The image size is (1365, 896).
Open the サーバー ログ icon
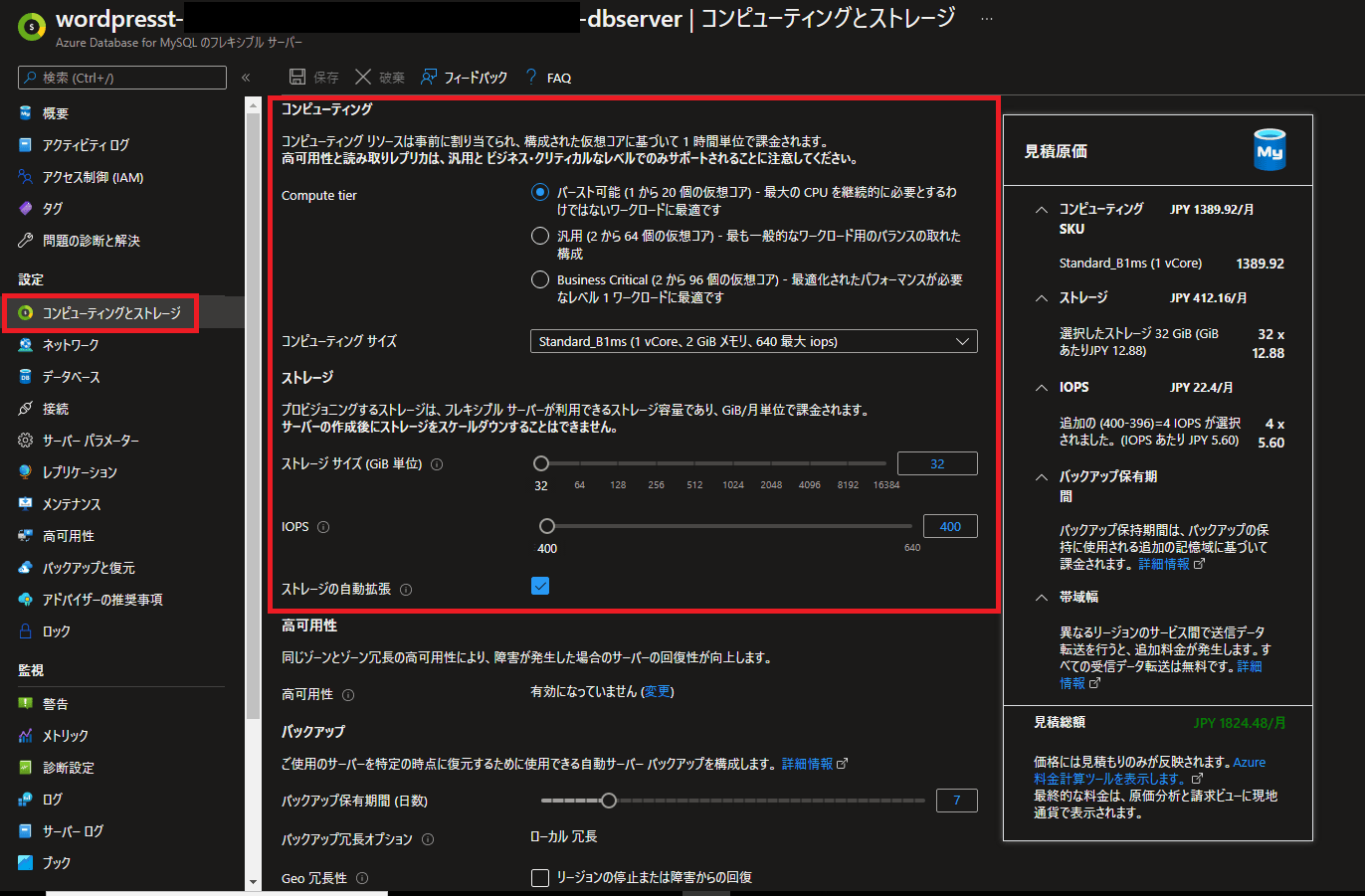tap(26, 831)
